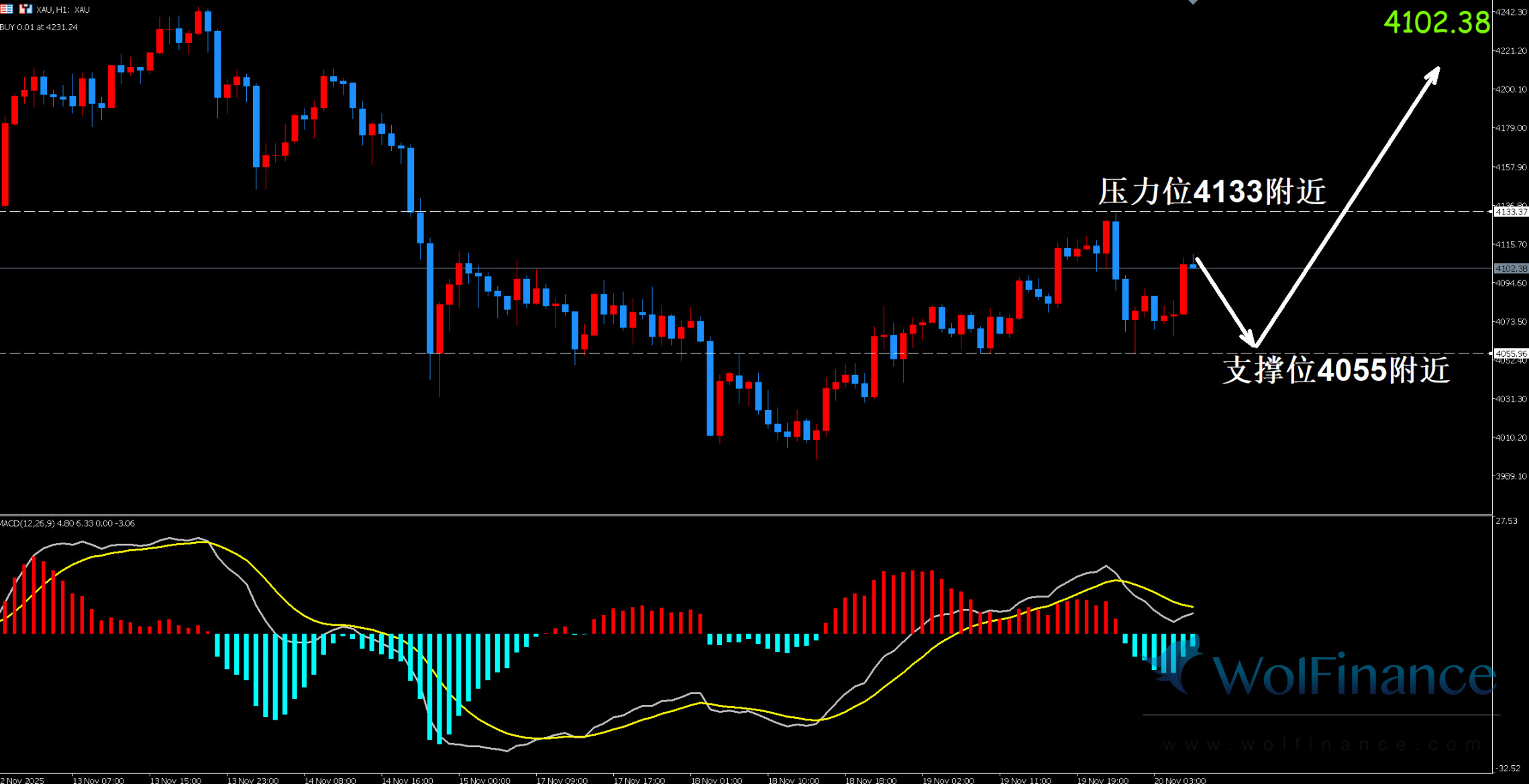
Task: Click the green 4102.38 price label
Action: click(x=1436, y=23)
